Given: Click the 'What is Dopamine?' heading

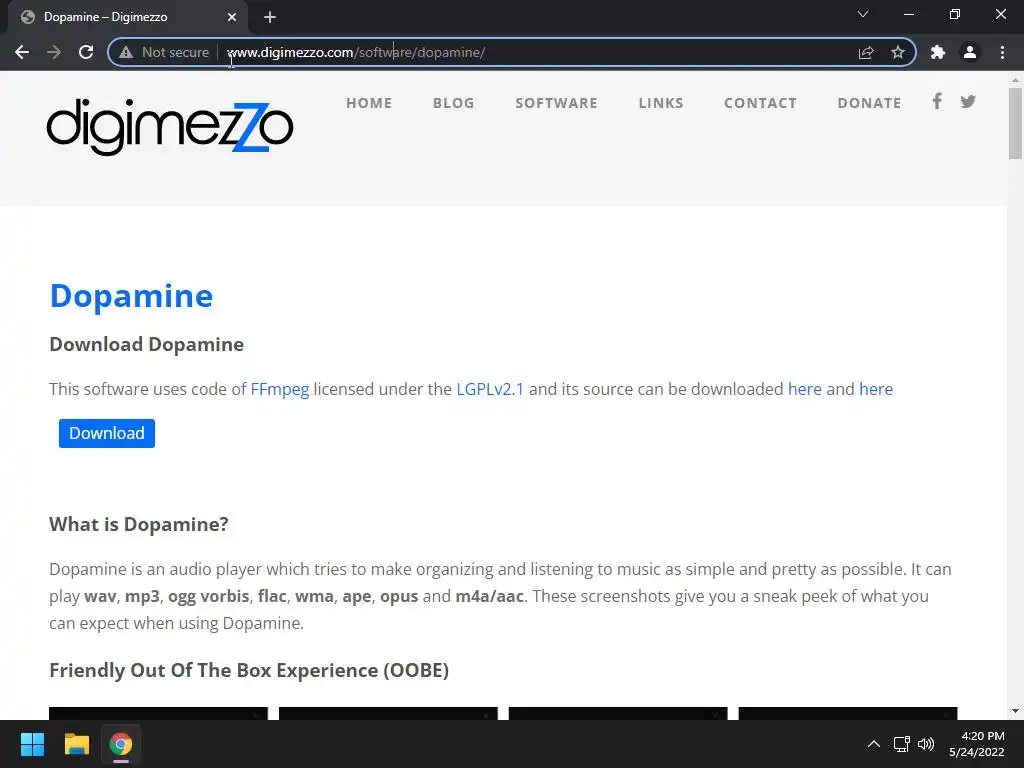Looking at the screenshot, I should tap(138, 524).
